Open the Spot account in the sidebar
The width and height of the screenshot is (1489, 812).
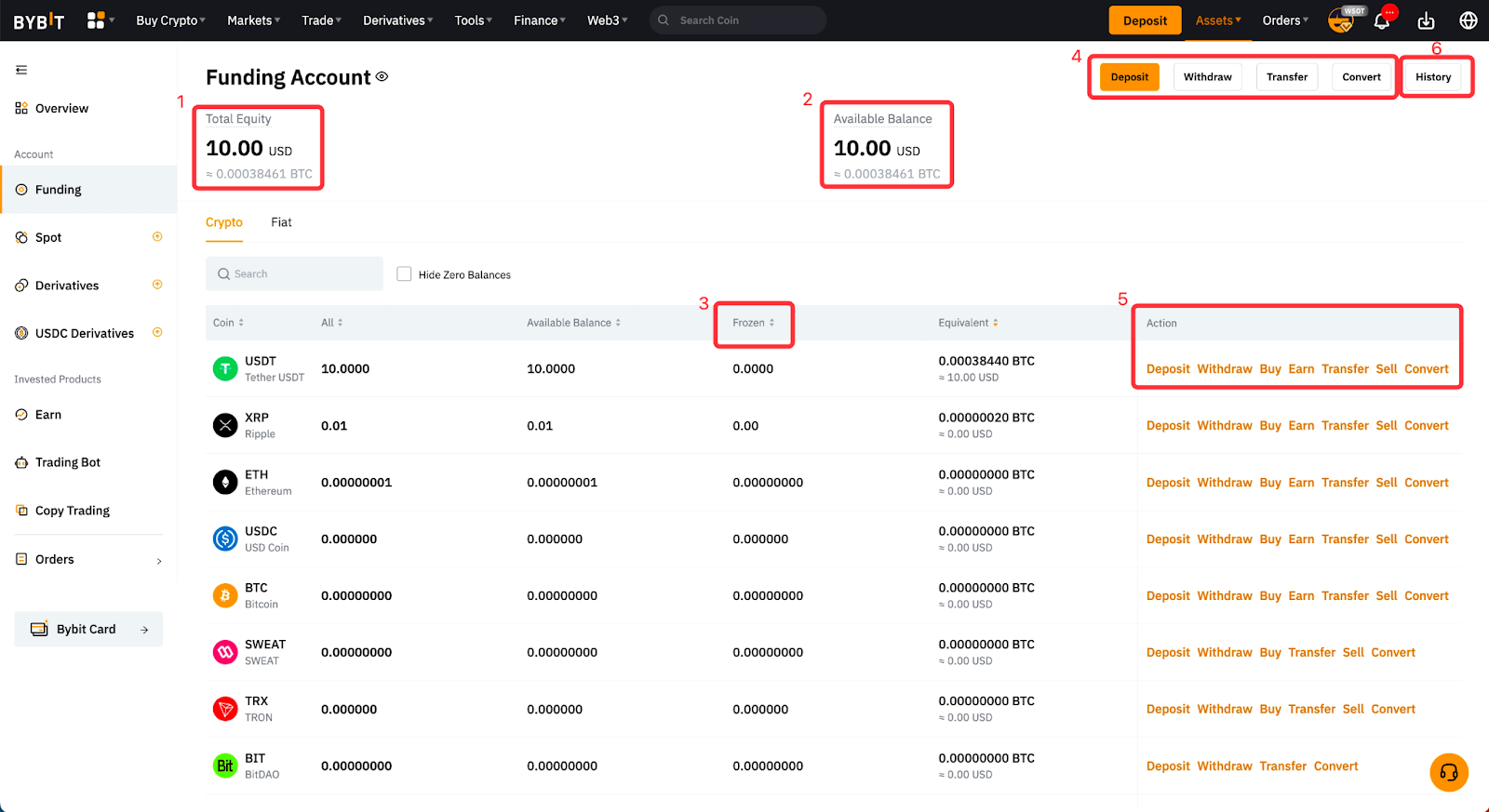pos(88,237)
